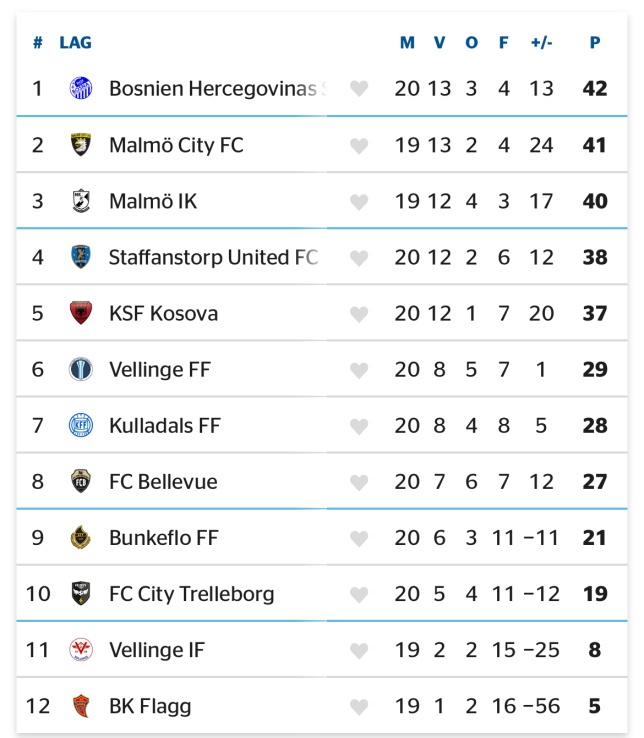This screenshot has height=738, width=644.
Task: Toggle favorite heart for Bunkeflo FF
Action: click(359, 538)
